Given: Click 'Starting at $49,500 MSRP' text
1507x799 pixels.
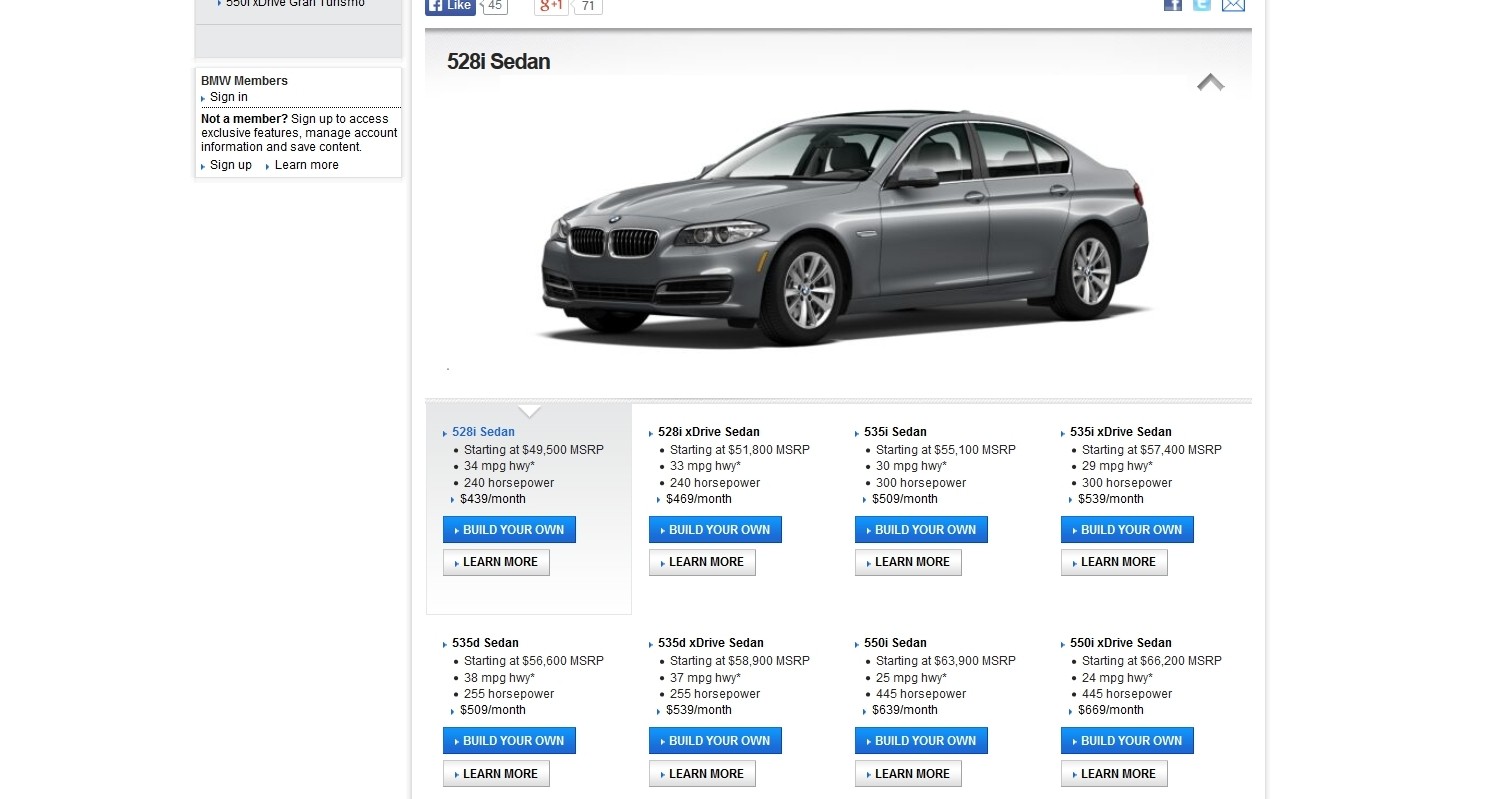Looking at the screenshot, I should click(x=534, y=450).
